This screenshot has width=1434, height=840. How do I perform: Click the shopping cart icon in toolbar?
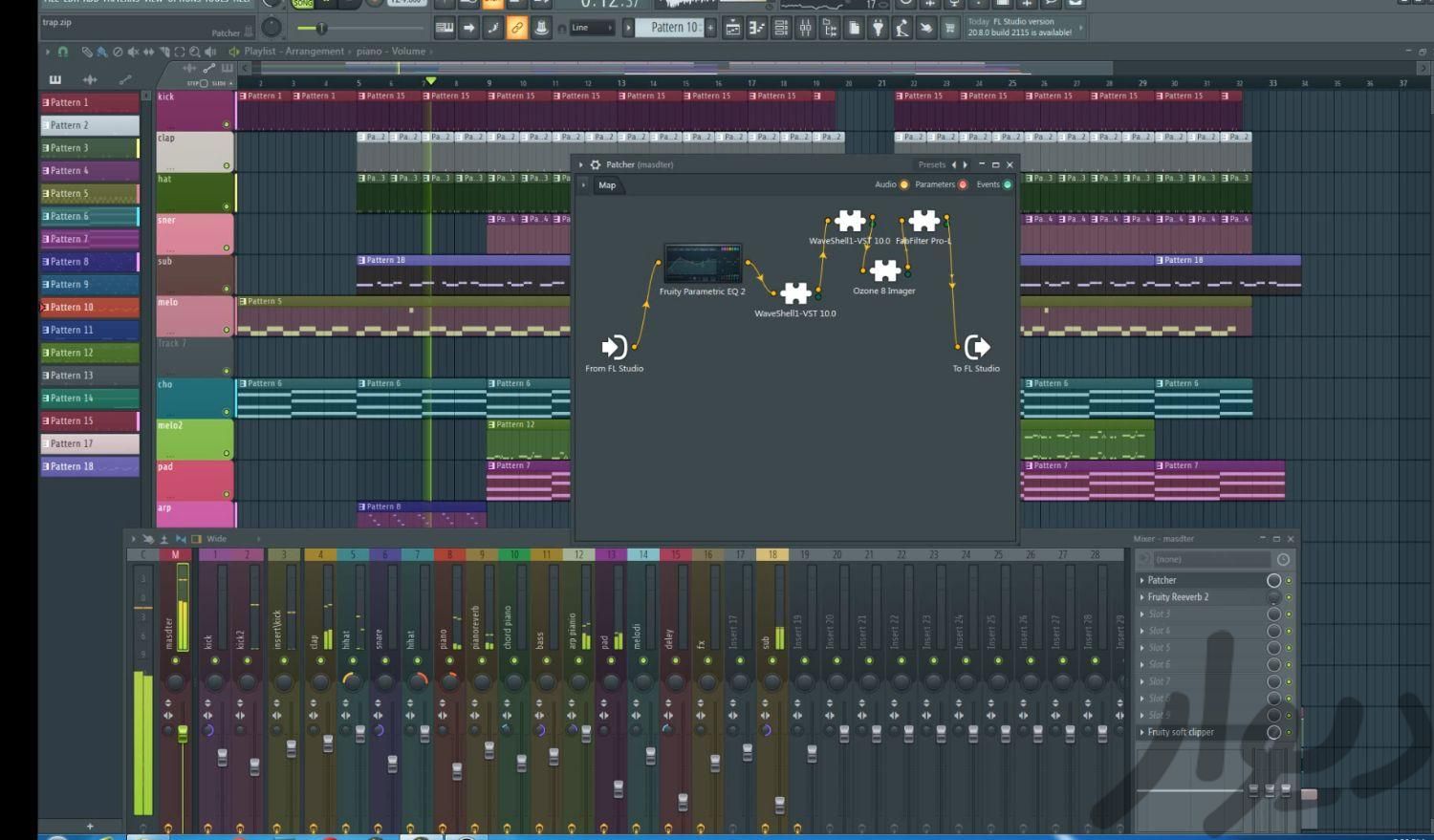(949, 28)
